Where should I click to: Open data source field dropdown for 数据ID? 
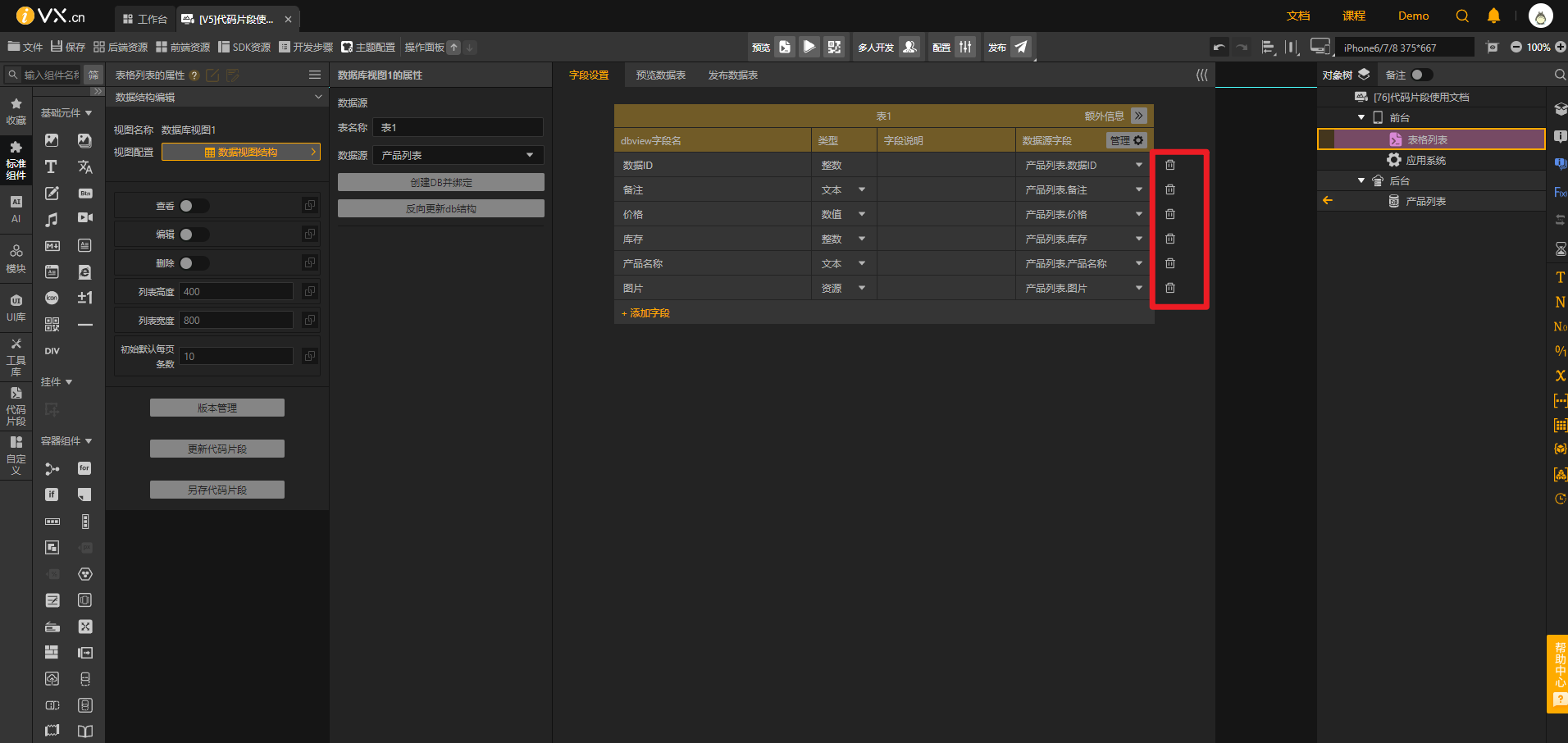(1139, 165)
